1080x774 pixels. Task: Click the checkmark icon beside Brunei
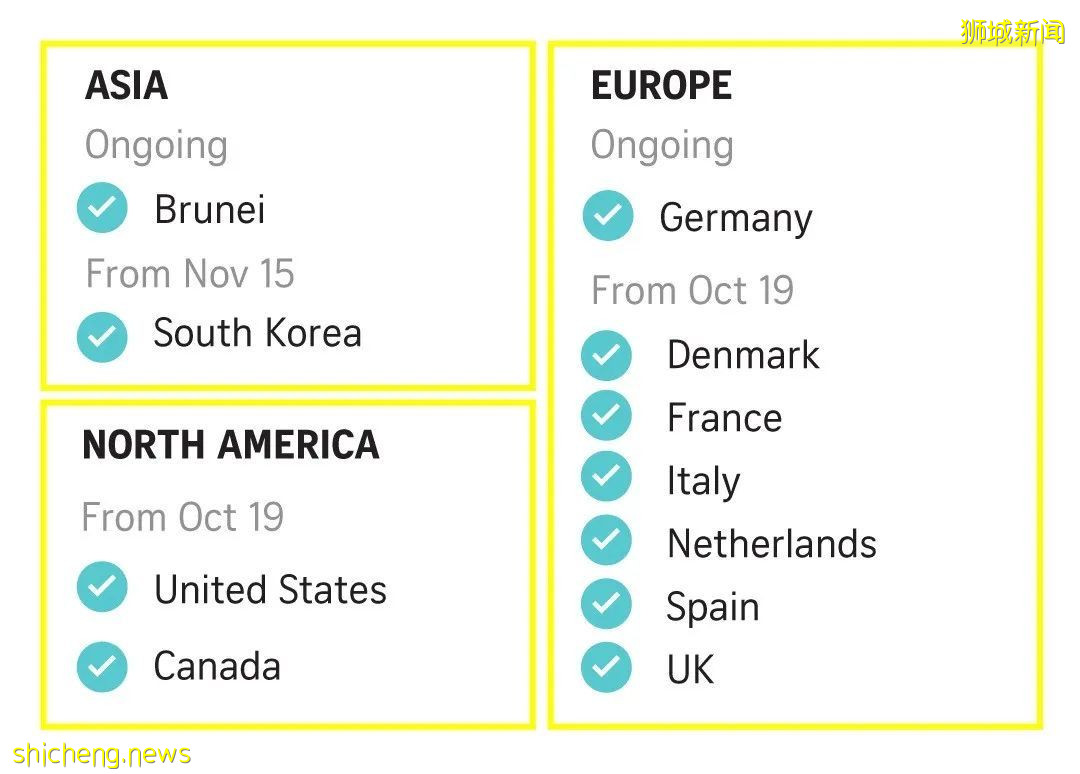click(x=102, y=208)
